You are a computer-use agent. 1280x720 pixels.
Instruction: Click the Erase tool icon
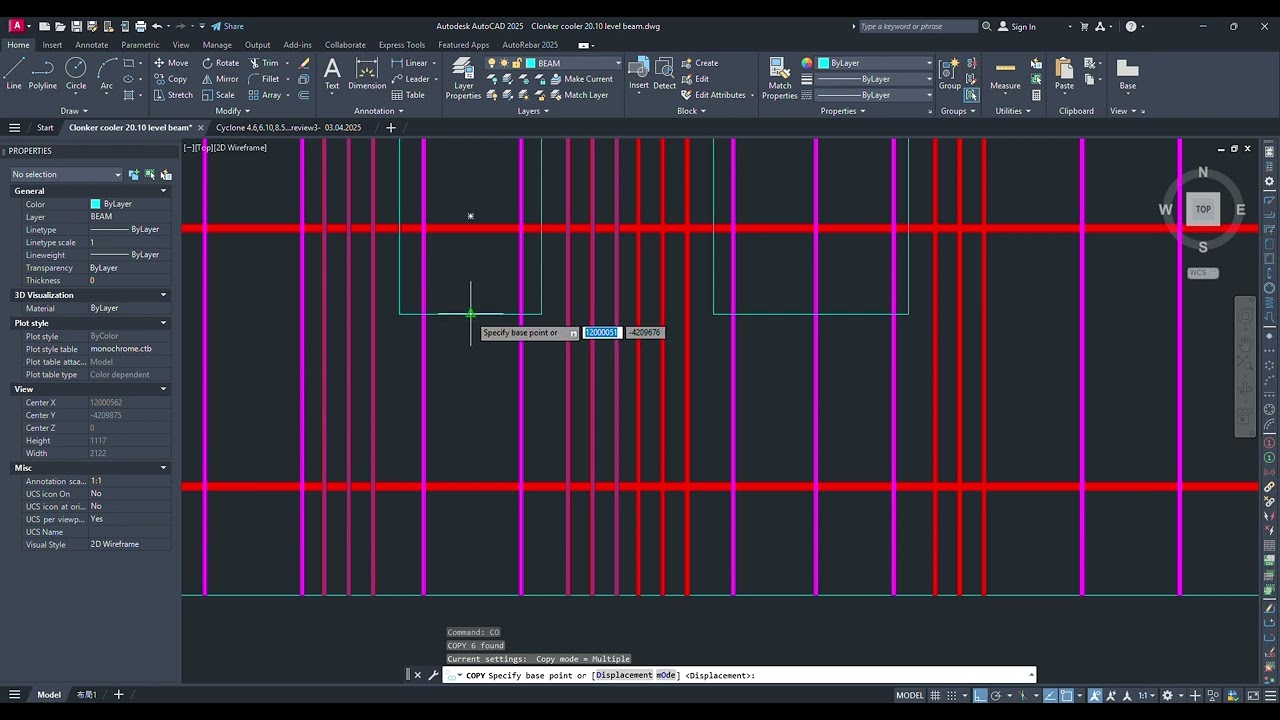305,63
